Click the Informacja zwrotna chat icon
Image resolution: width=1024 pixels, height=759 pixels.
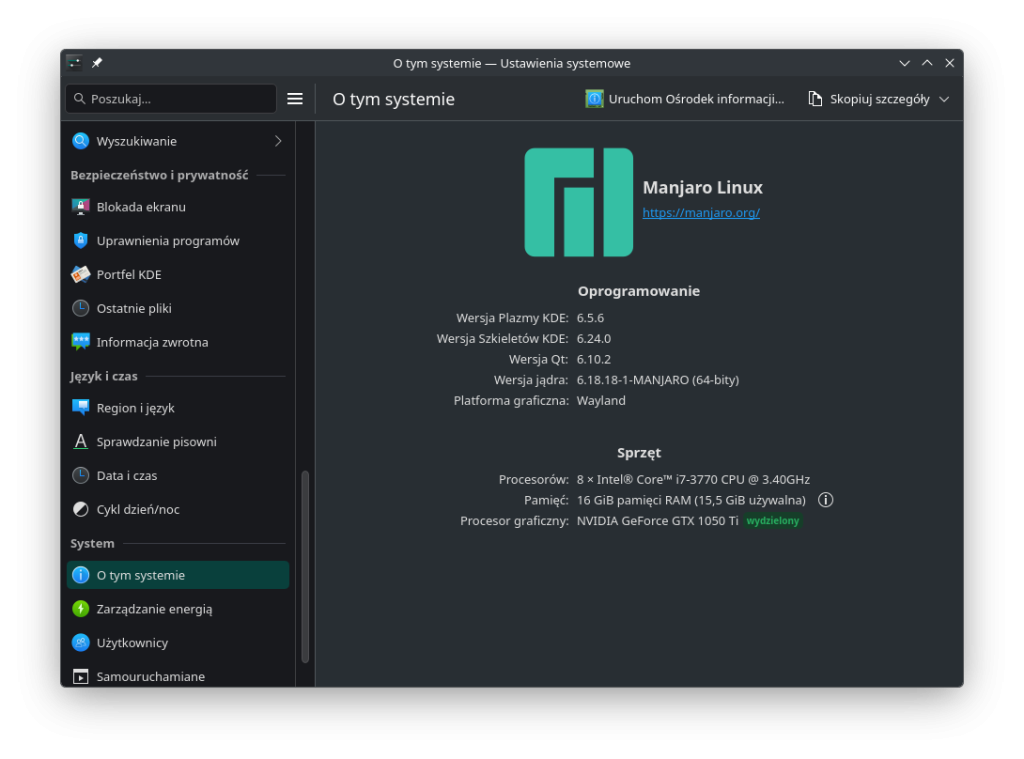click(x=81, y=342)
